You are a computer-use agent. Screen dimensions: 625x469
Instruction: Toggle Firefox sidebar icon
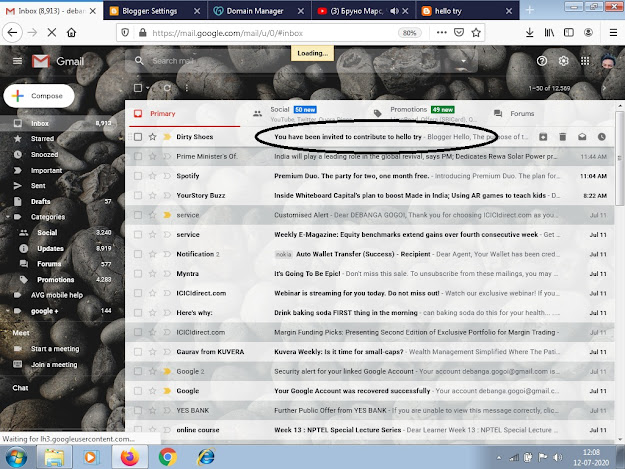tap(569, 33)
